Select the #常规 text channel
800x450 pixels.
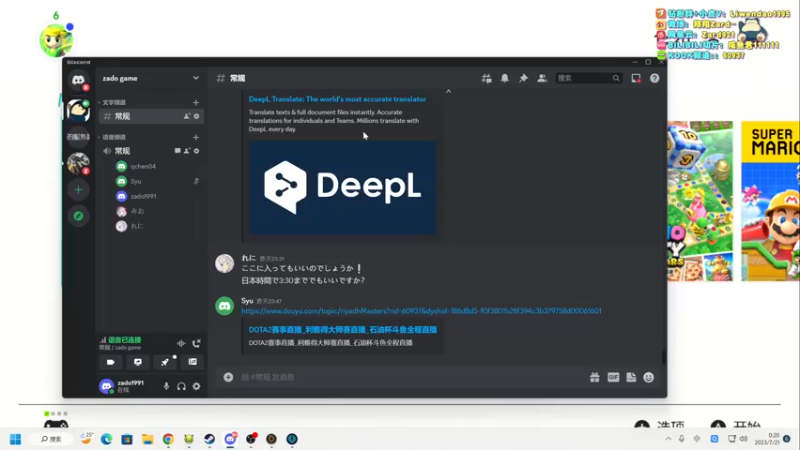[x=152, y=116]
